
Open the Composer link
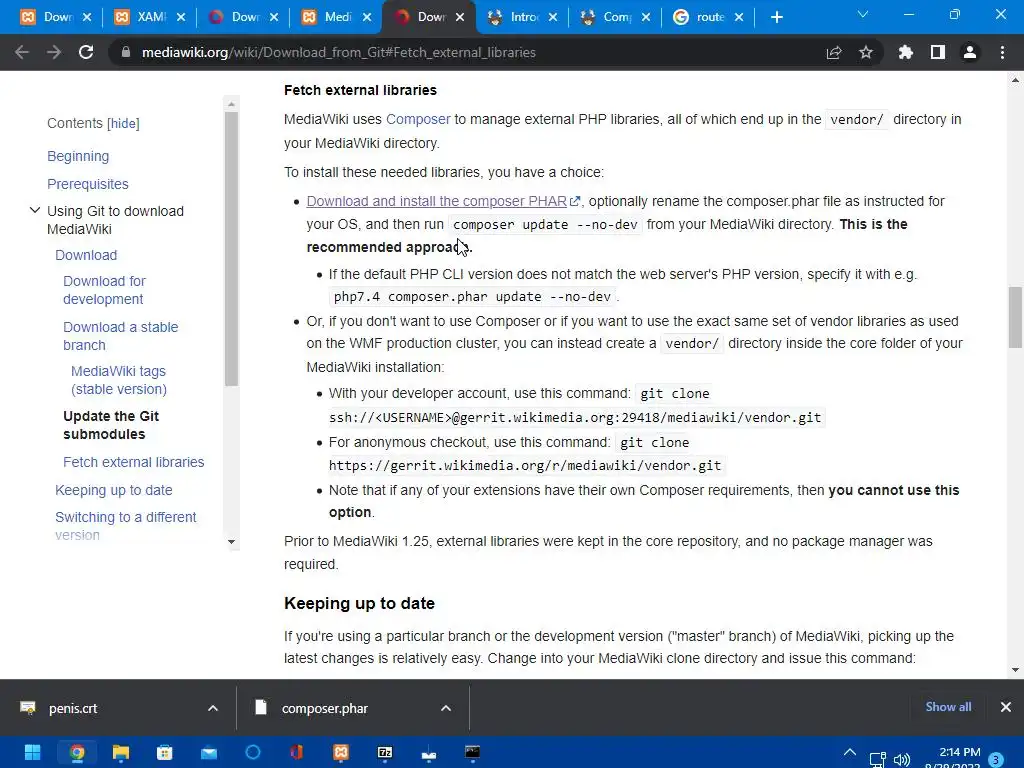[x=418, y=120]
